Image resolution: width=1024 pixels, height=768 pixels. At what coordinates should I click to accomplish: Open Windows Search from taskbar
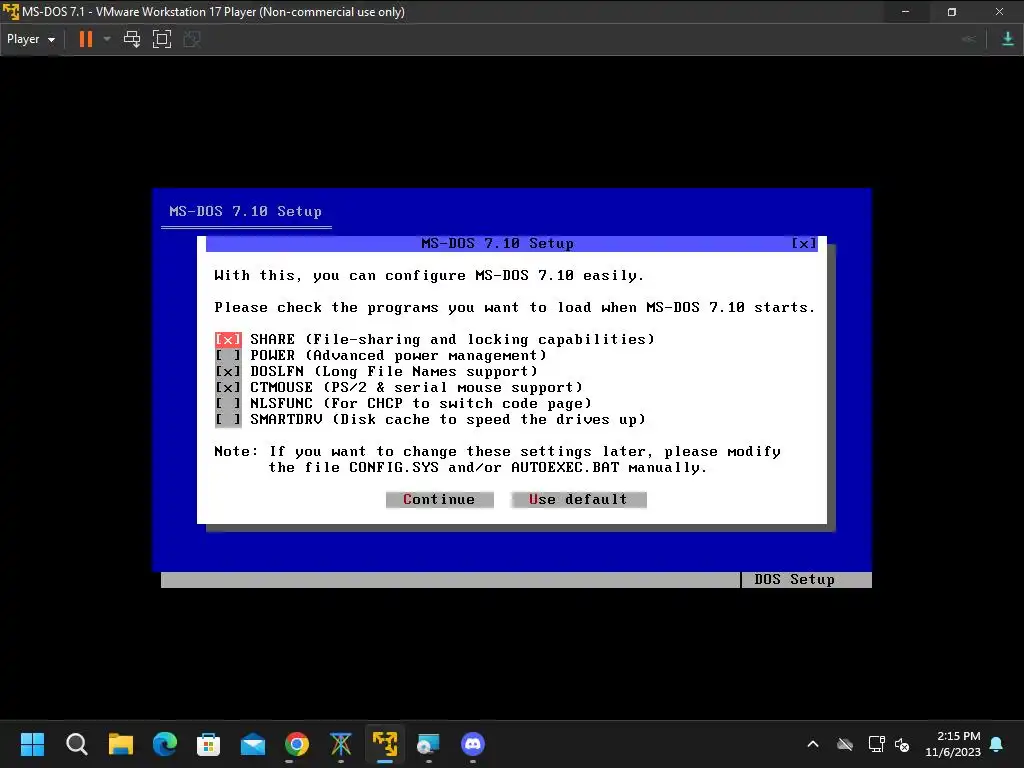pos(76,744)
